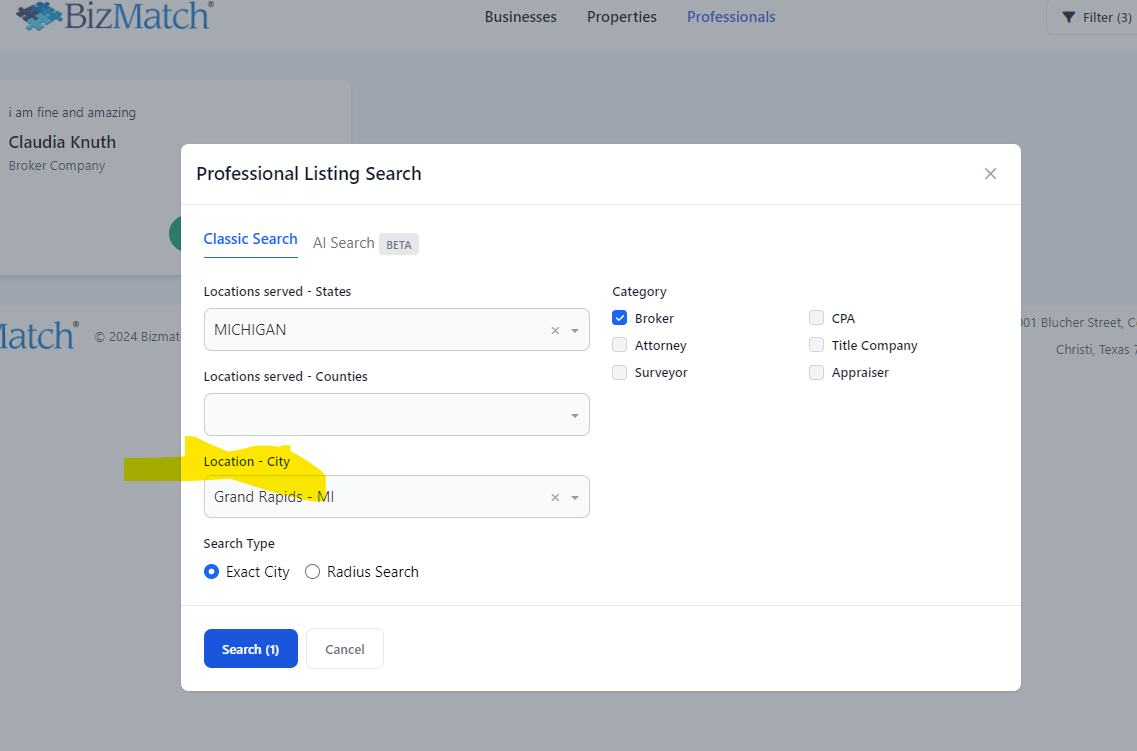Expand the States dropdown arrow
1137x751 pixels.
[x=575, y=330]
